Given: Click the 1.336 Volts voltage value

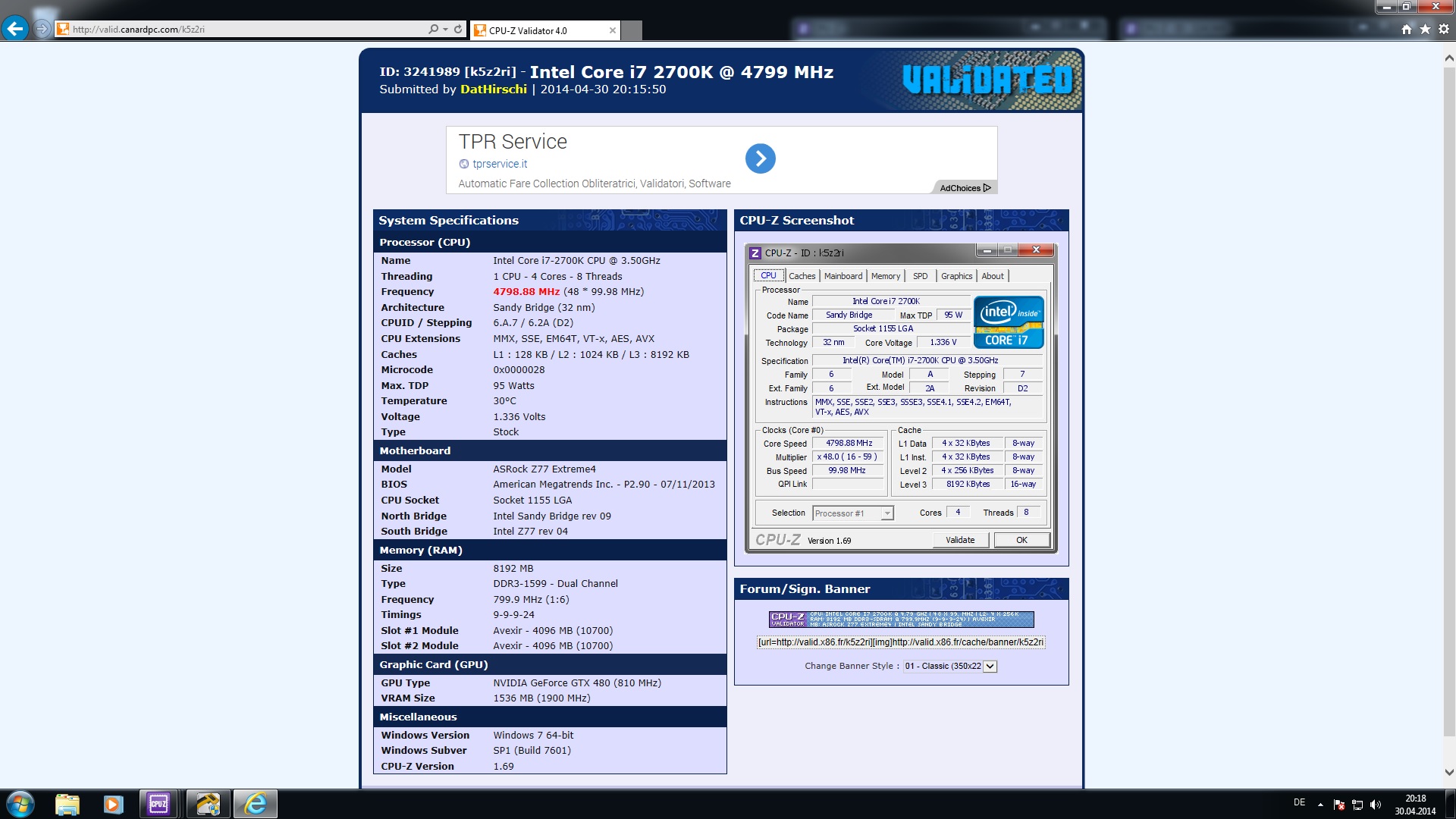Looking at the screenshot, I should pos(519,417).
